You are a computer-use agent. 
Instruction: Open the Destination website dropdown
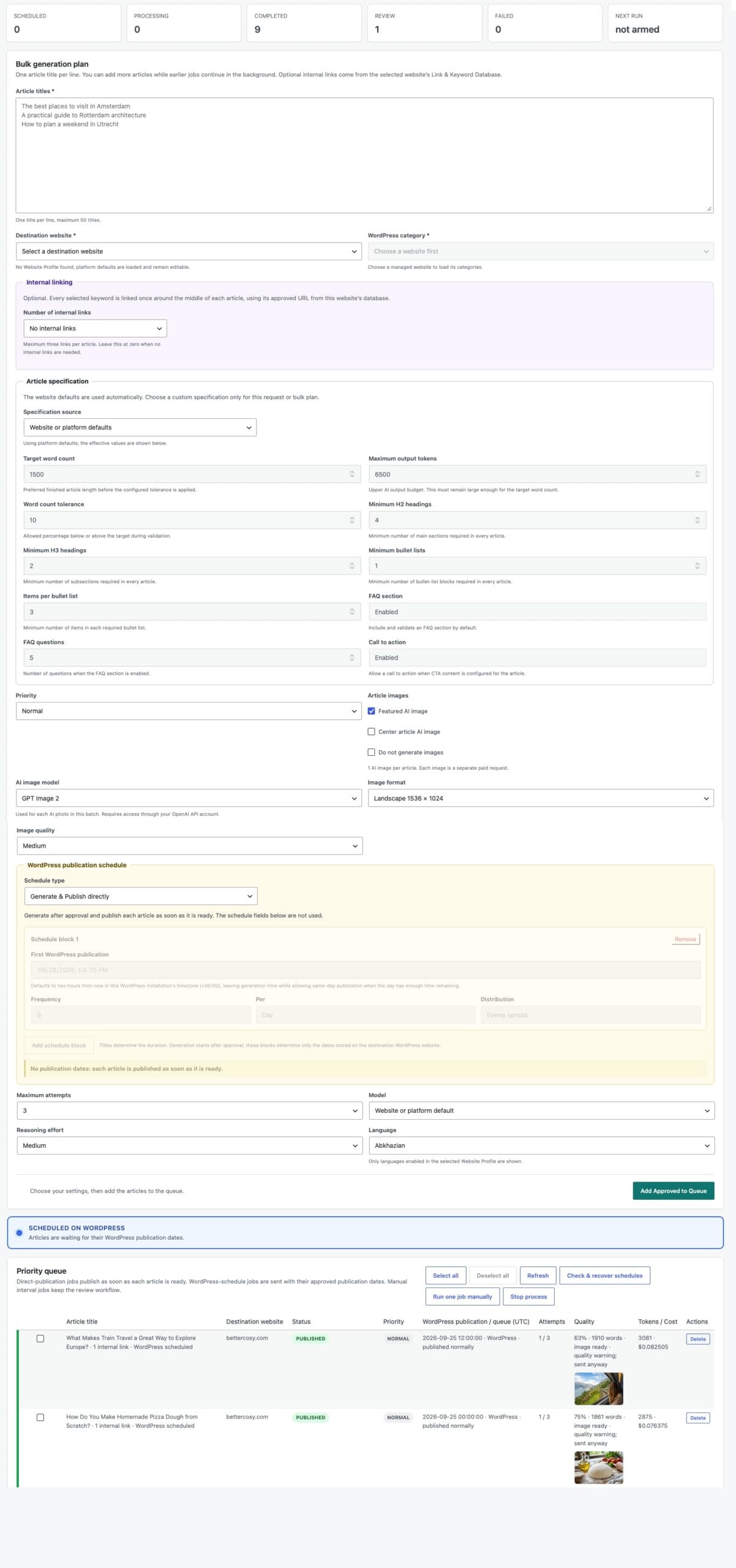point(189,251)
